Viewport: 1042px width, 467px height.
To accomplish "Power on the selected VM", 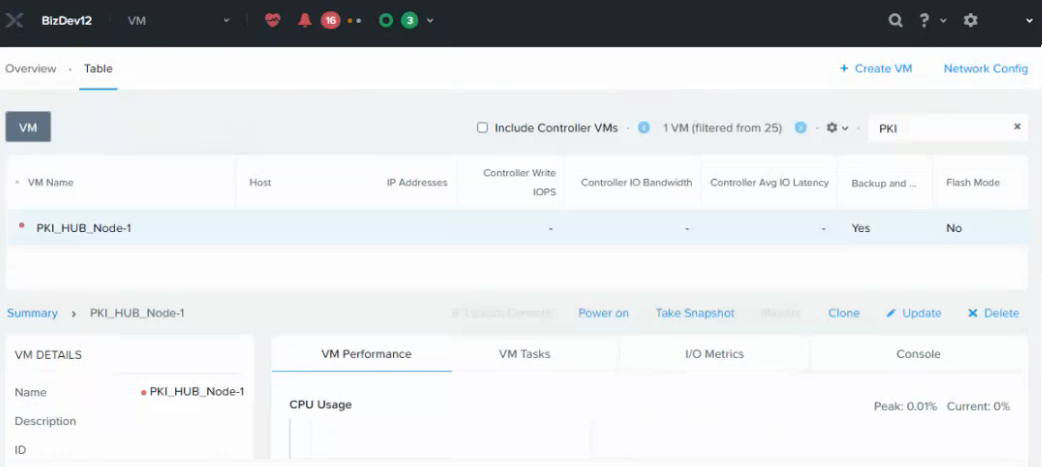I will 603,313.
